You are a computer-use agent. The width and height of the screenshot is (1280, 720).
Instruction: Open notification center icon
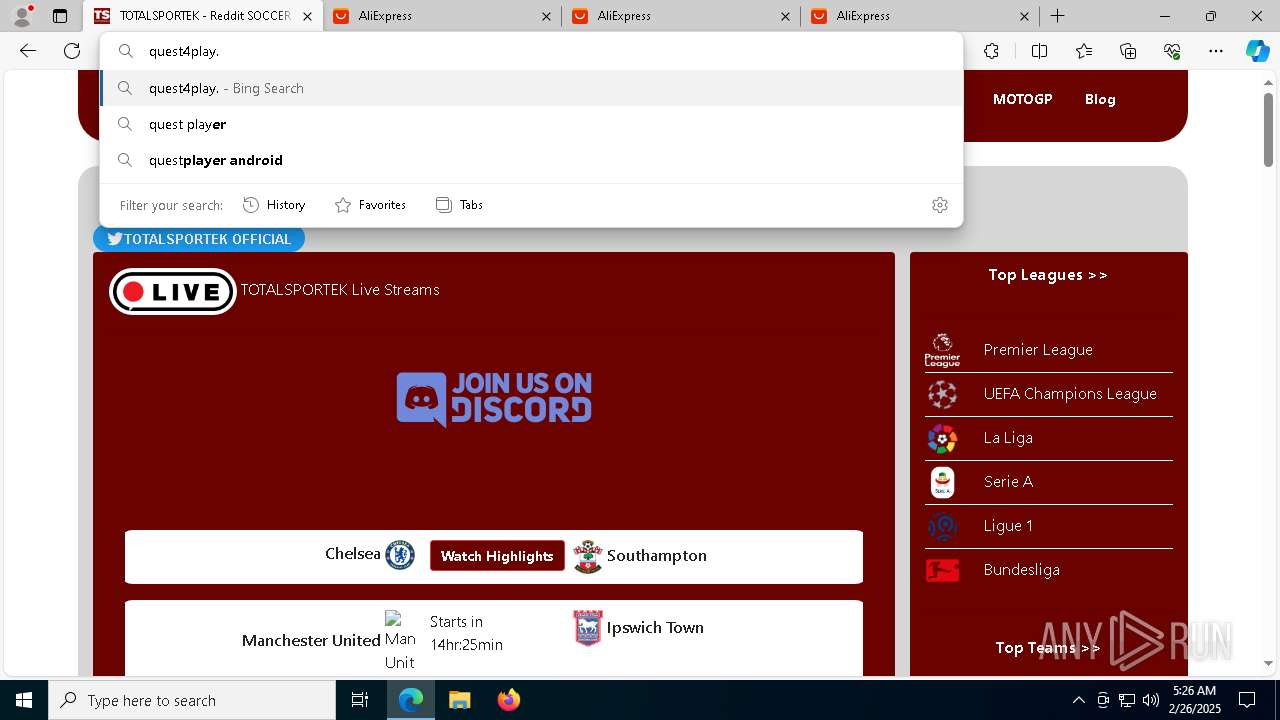coord(1247,700)
